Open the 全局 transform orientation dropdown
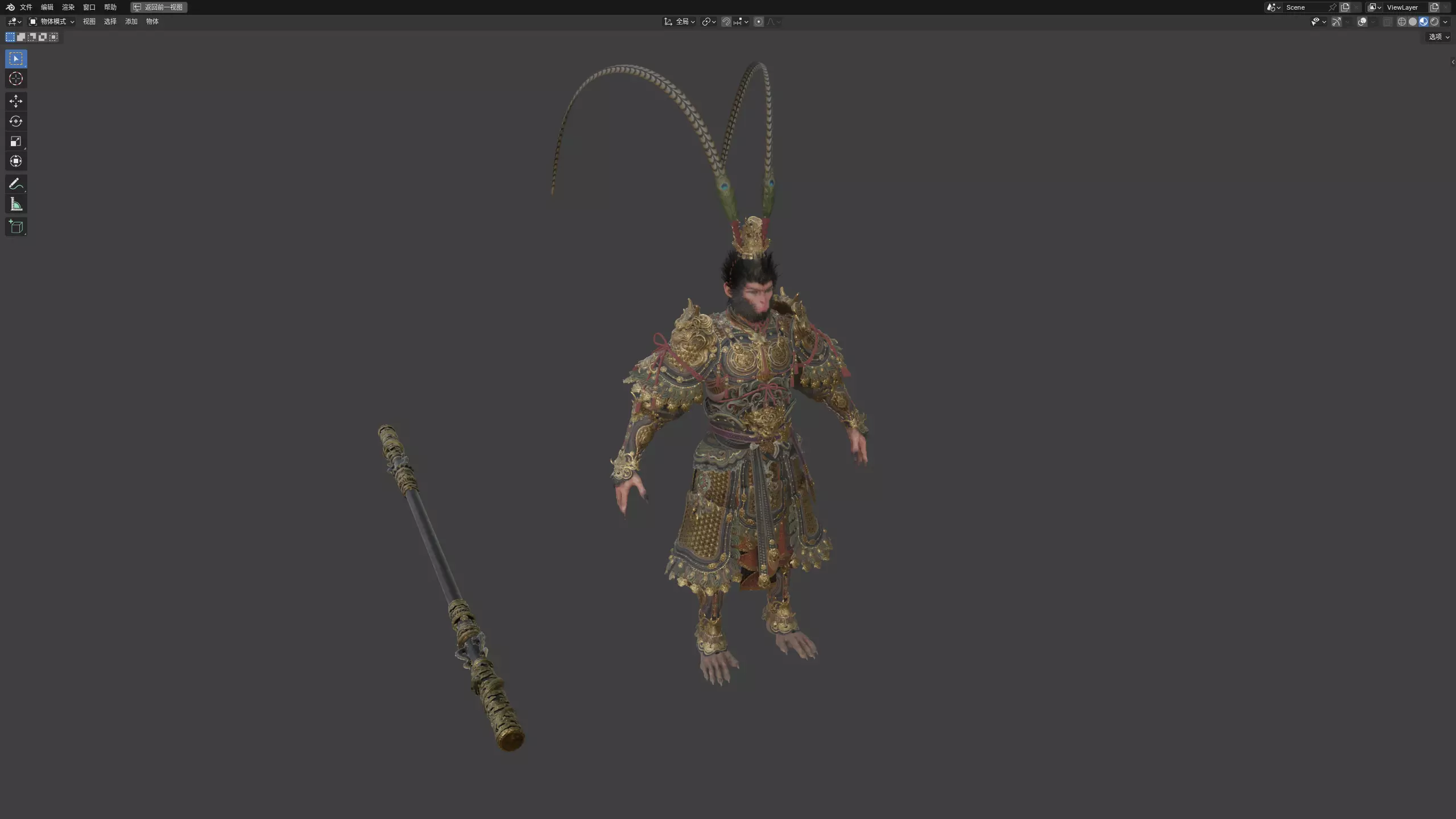The image size is (1456, 819). click(x=679, y=22)
